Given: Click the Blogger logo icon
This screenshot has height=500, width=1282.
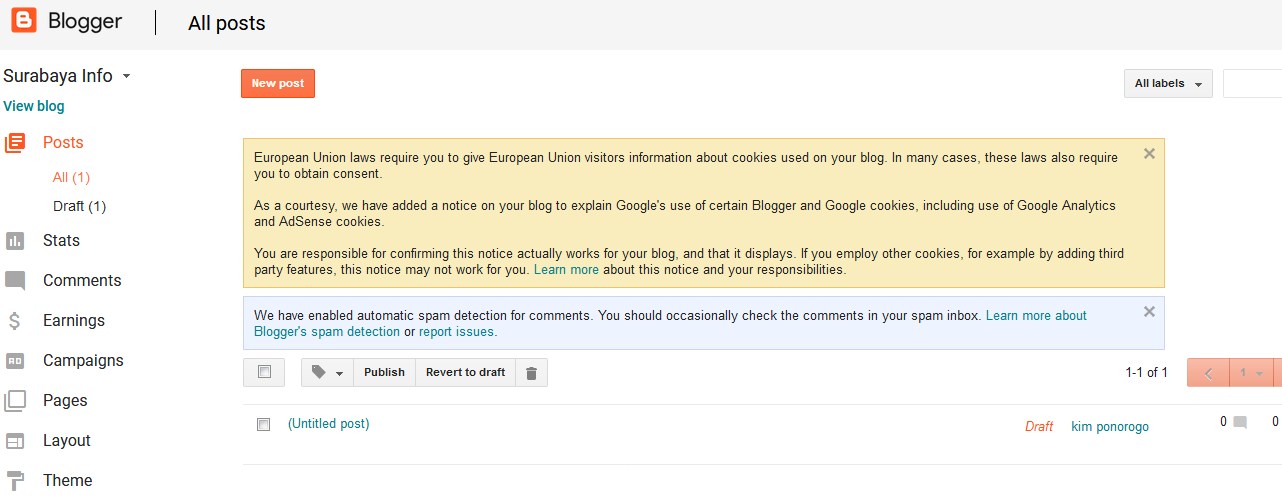Looking at the screenshot, I should pos(24,21).
